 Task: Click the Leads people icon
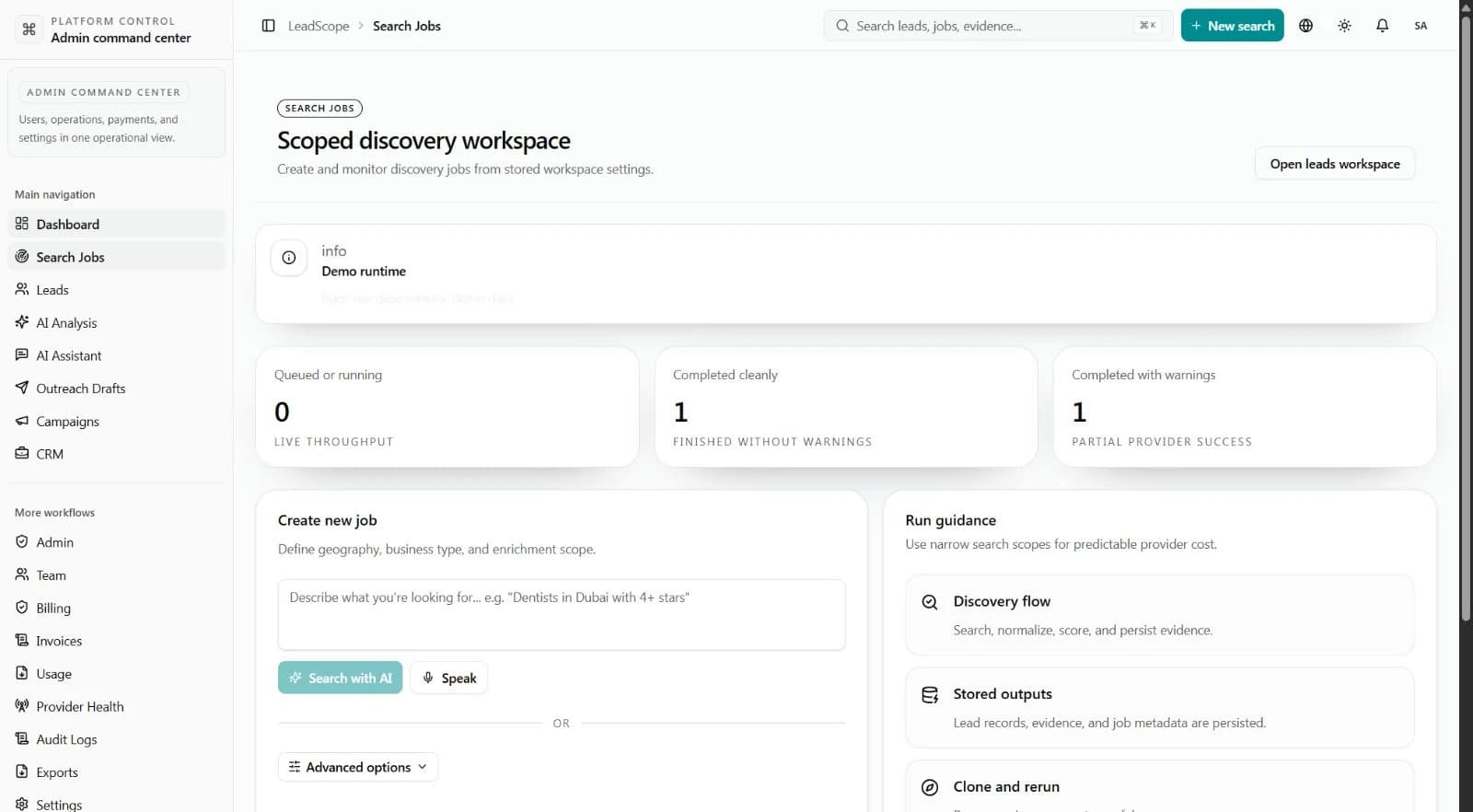[x=22, y=289]
